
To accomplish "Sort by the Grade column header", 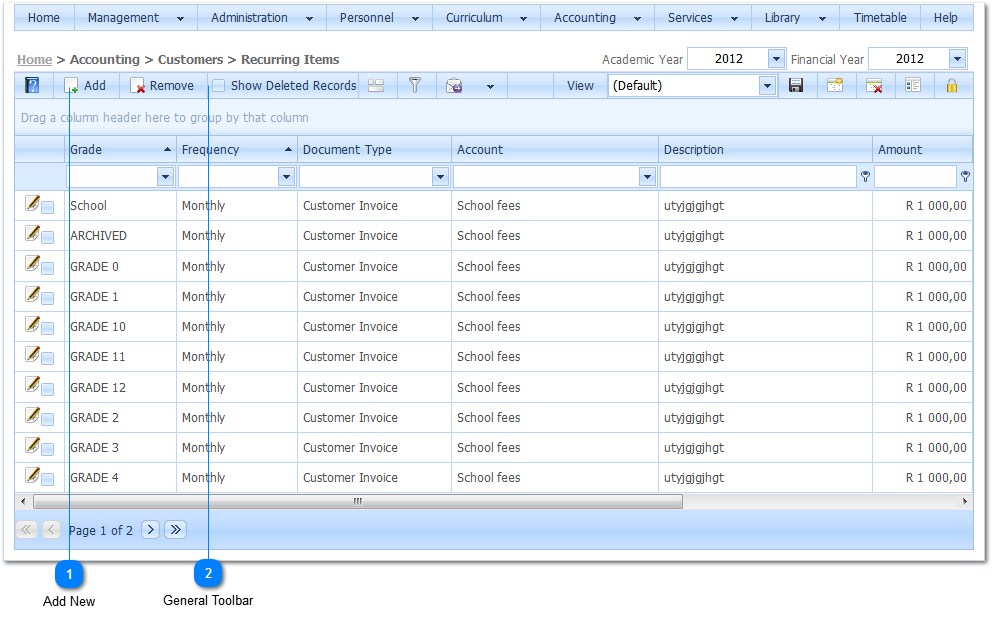I will pos(120,149).
